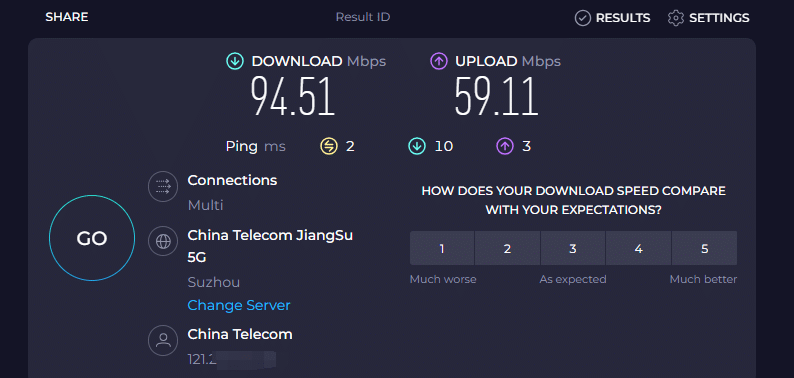
Task: Toggle the Multi connections mode
Action: pos(205,205)
